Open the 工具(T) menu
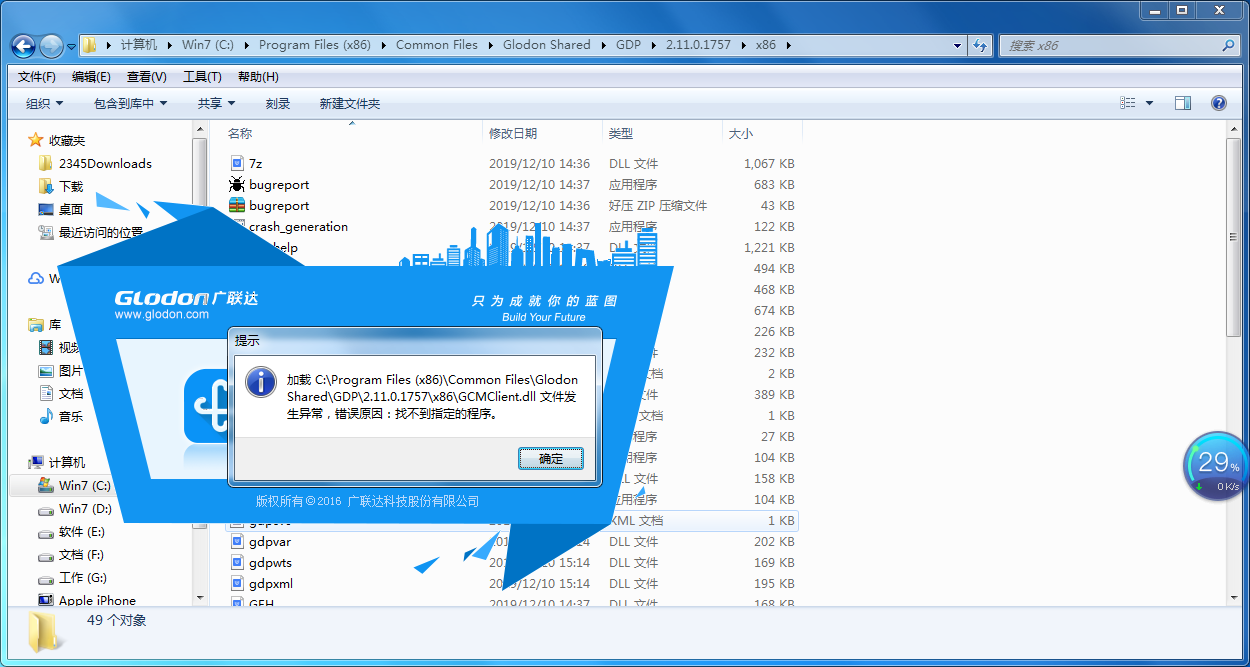Image resolution: width=1250 pixels, height=667 pixels. pos(202,77)
